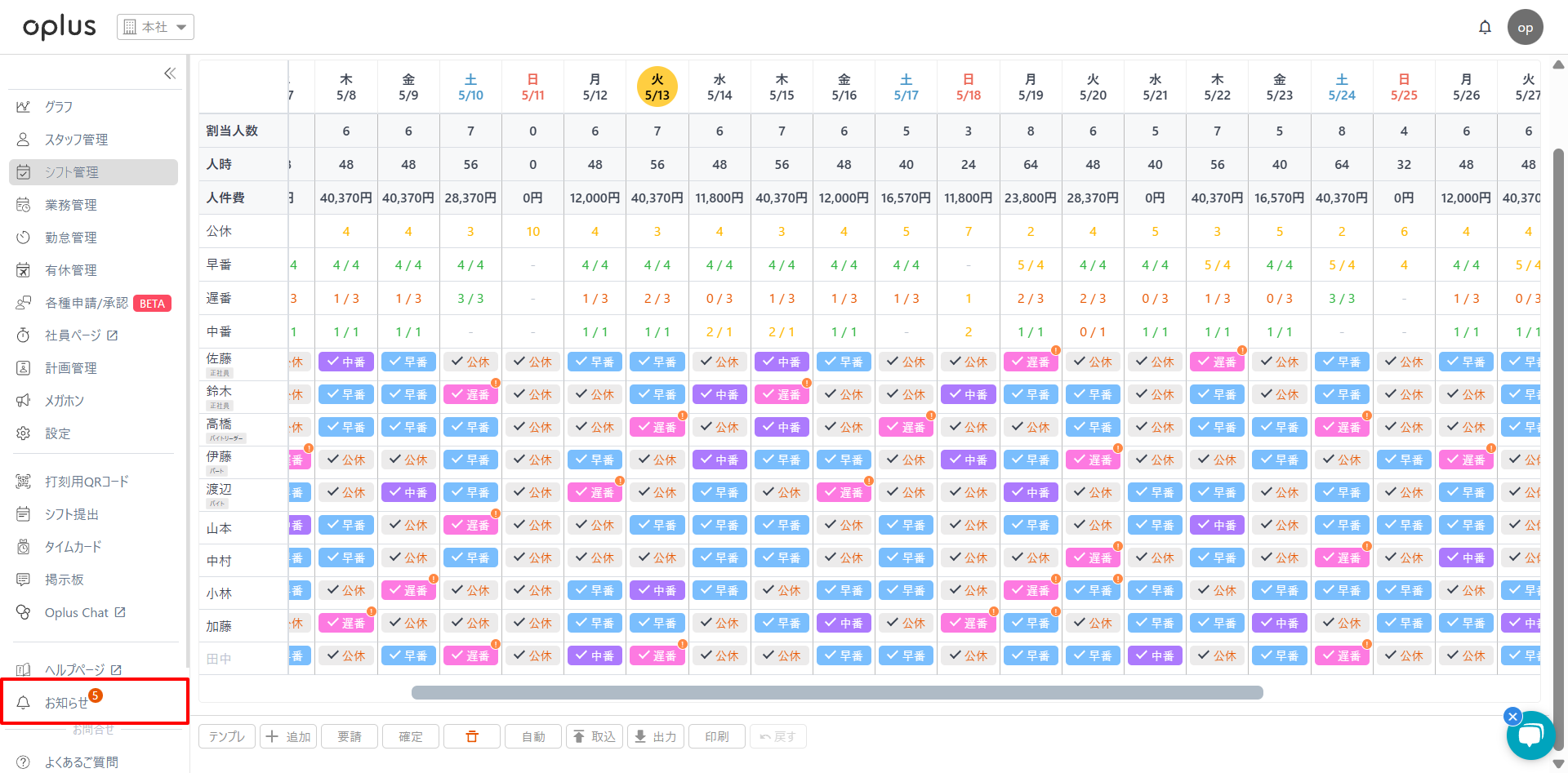
Task: Go to スタッフ管理 in sidebar
Action: click(x=76, y=140)
